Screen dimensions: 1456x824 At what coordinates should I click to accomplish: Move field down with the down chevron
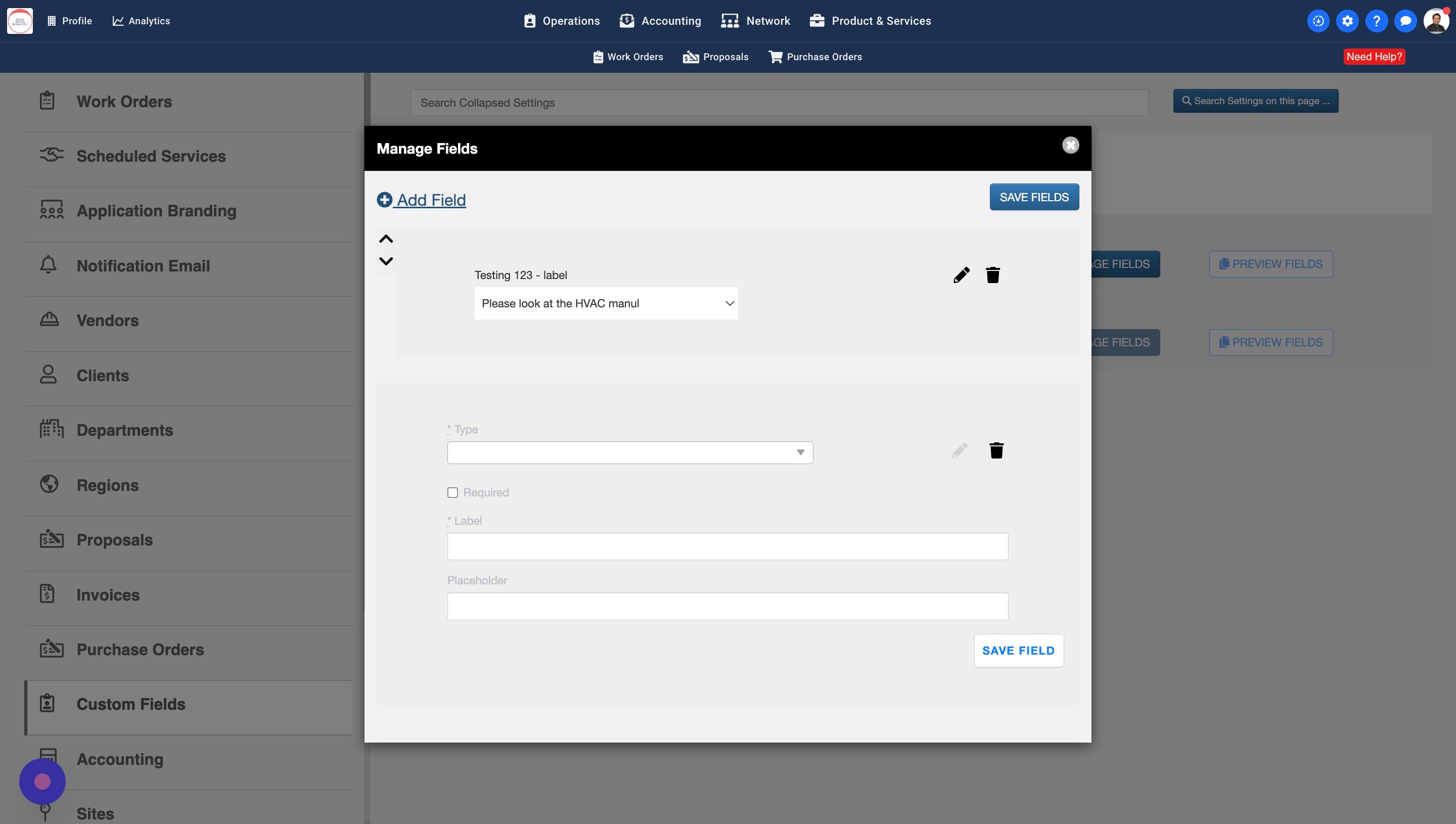(386, 261)
